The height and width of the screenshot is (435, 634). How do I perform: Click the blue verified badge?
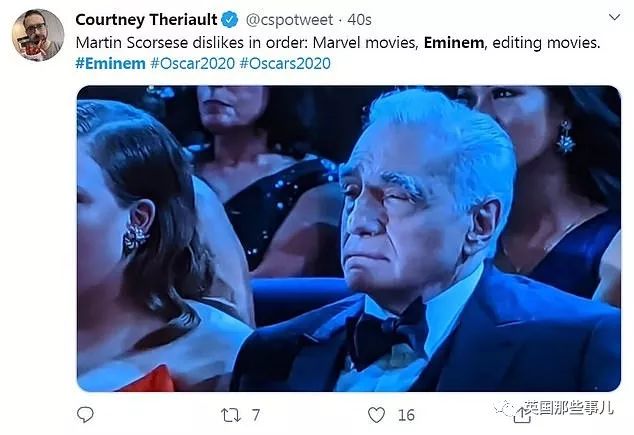tap(228, 19)
